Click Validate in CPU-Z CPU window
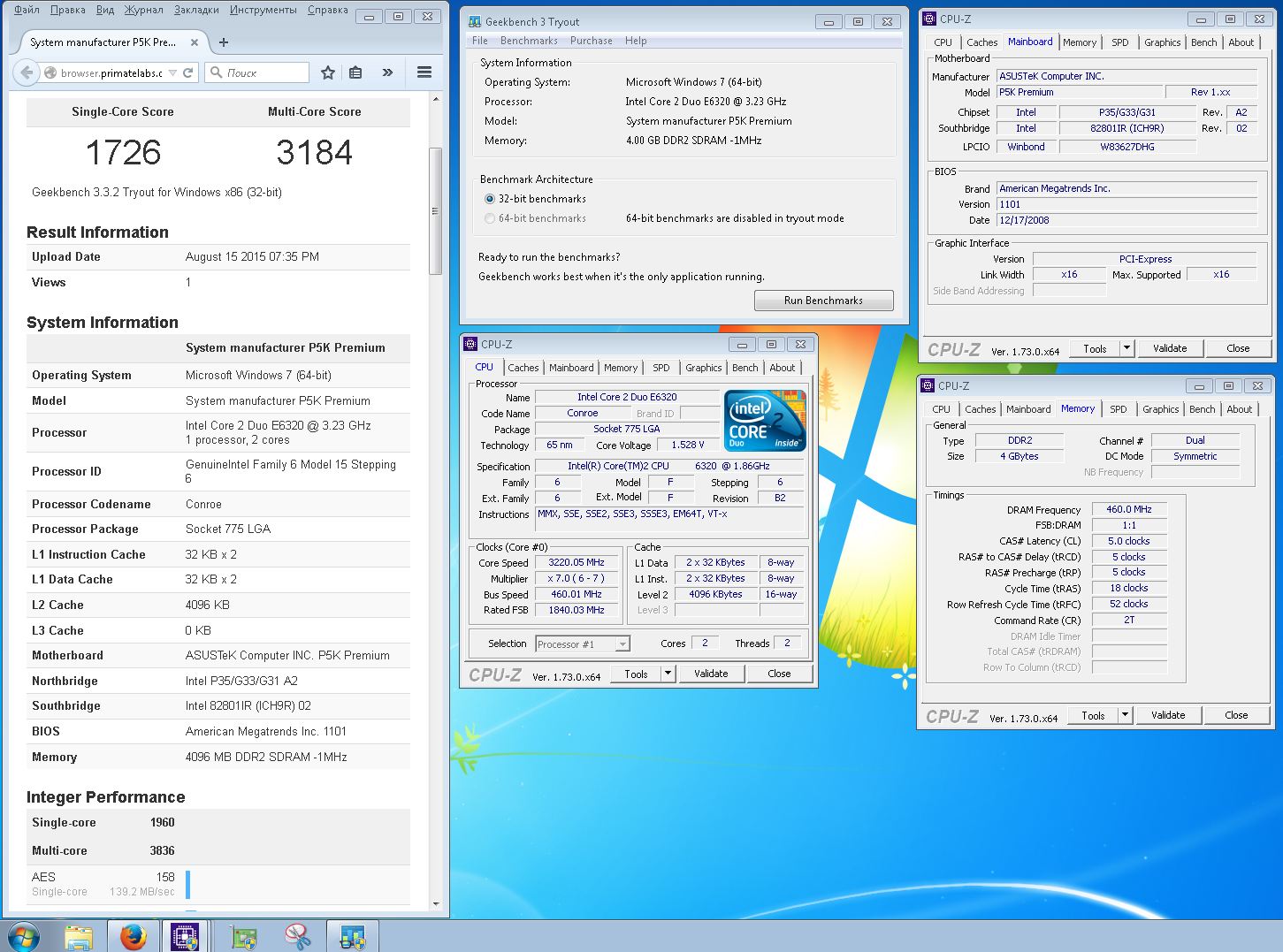 coord(711,674)
